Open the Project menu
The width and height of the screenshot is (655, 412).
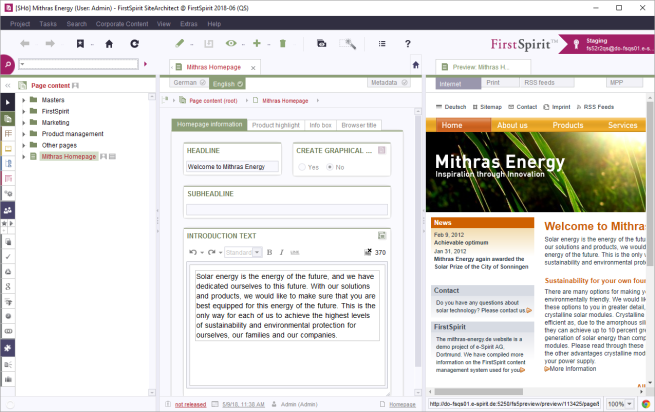pos(20,24)
